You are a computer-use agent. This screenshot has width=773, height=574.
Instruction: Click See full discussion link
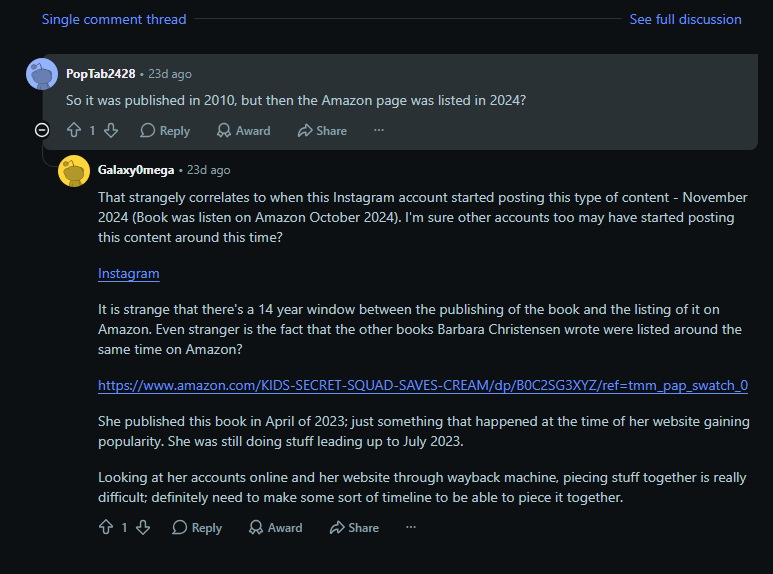[685, 19]
